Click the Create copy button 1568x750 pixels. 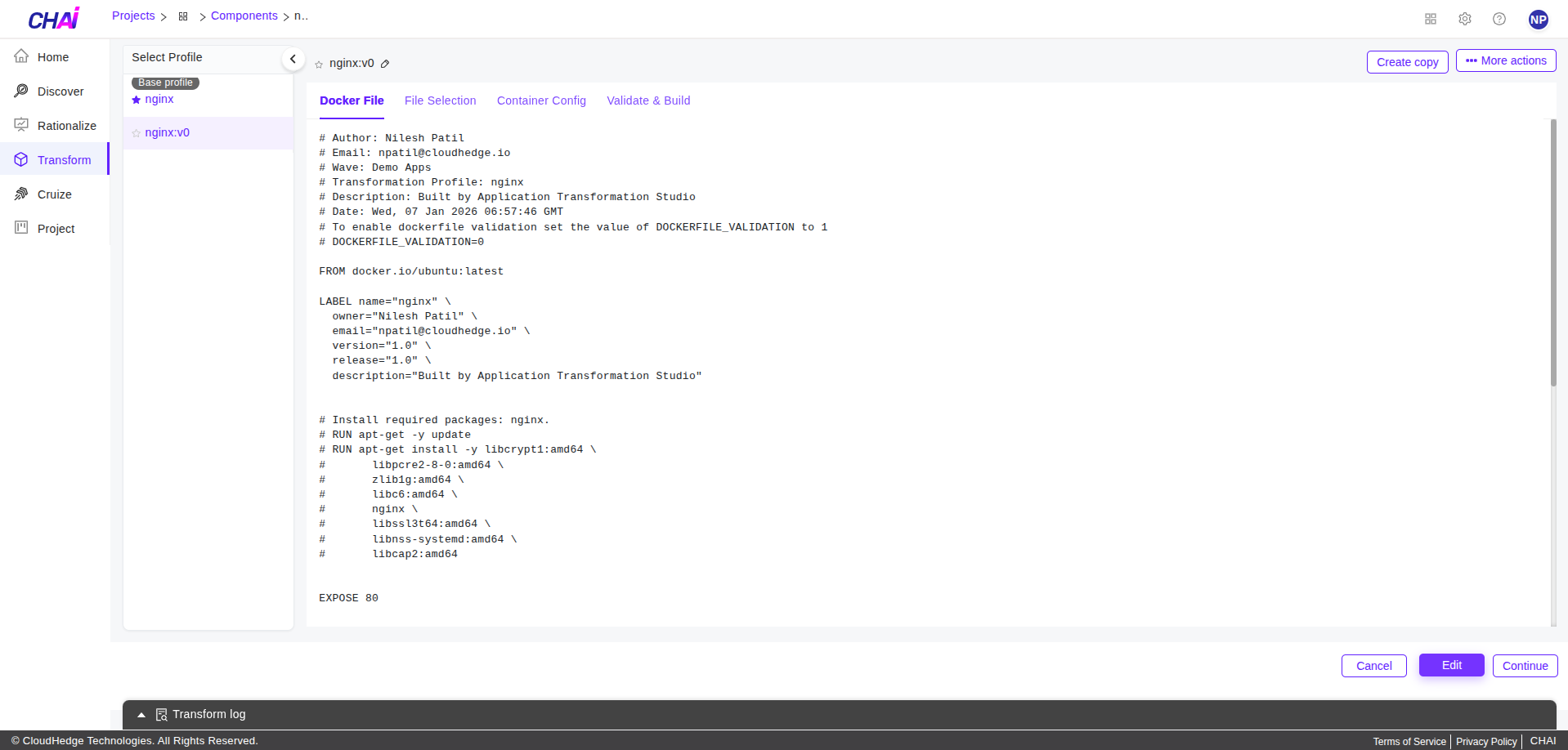[x=1408, y=62]
